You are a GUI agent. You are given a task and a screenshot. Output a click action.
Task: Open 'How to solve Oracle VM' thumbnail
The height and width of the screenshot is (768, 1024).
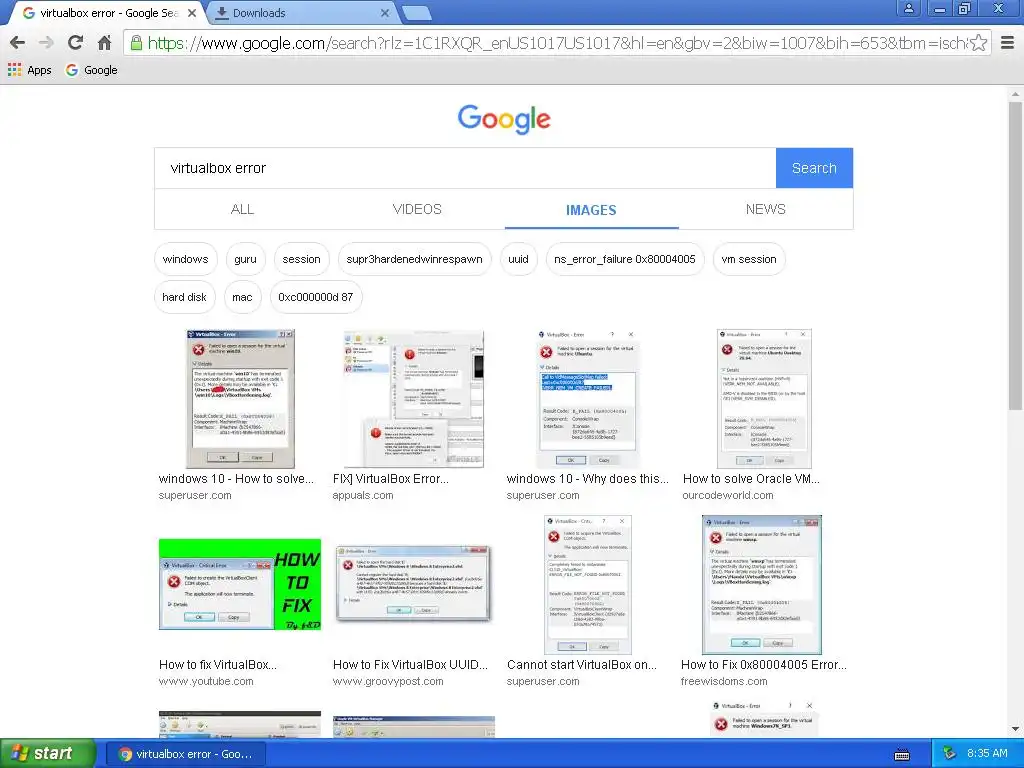(x=764, y=398)
